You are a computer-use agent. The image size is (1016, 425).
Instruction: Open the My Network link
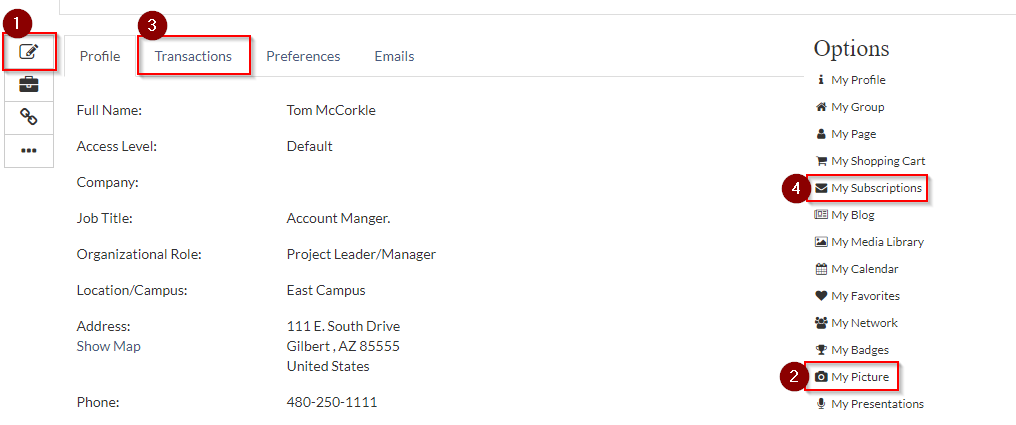coord(864,323)
